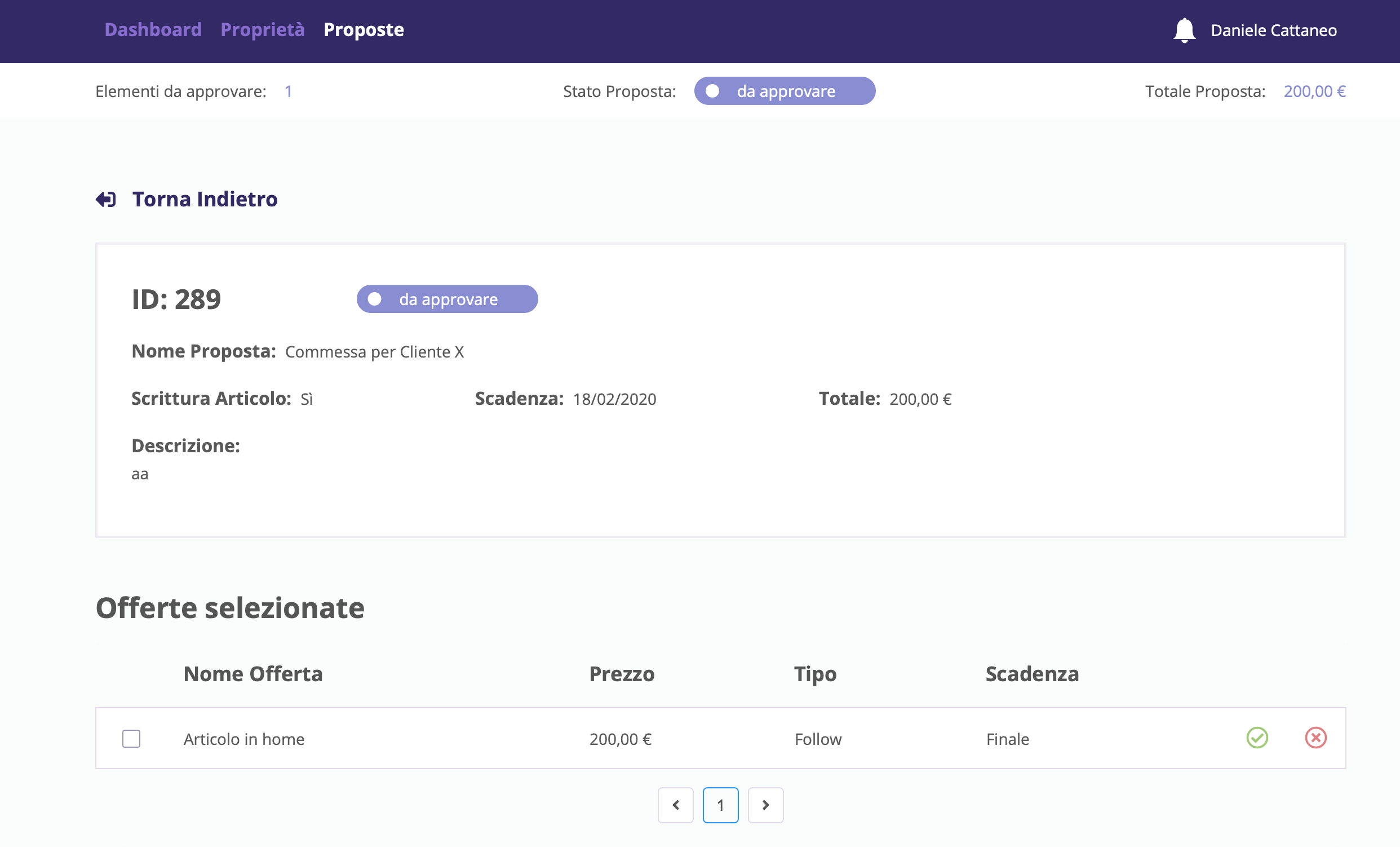Go to next page chevron
The height and width of the screenshot is (847, 1400).
coord(765,805)
